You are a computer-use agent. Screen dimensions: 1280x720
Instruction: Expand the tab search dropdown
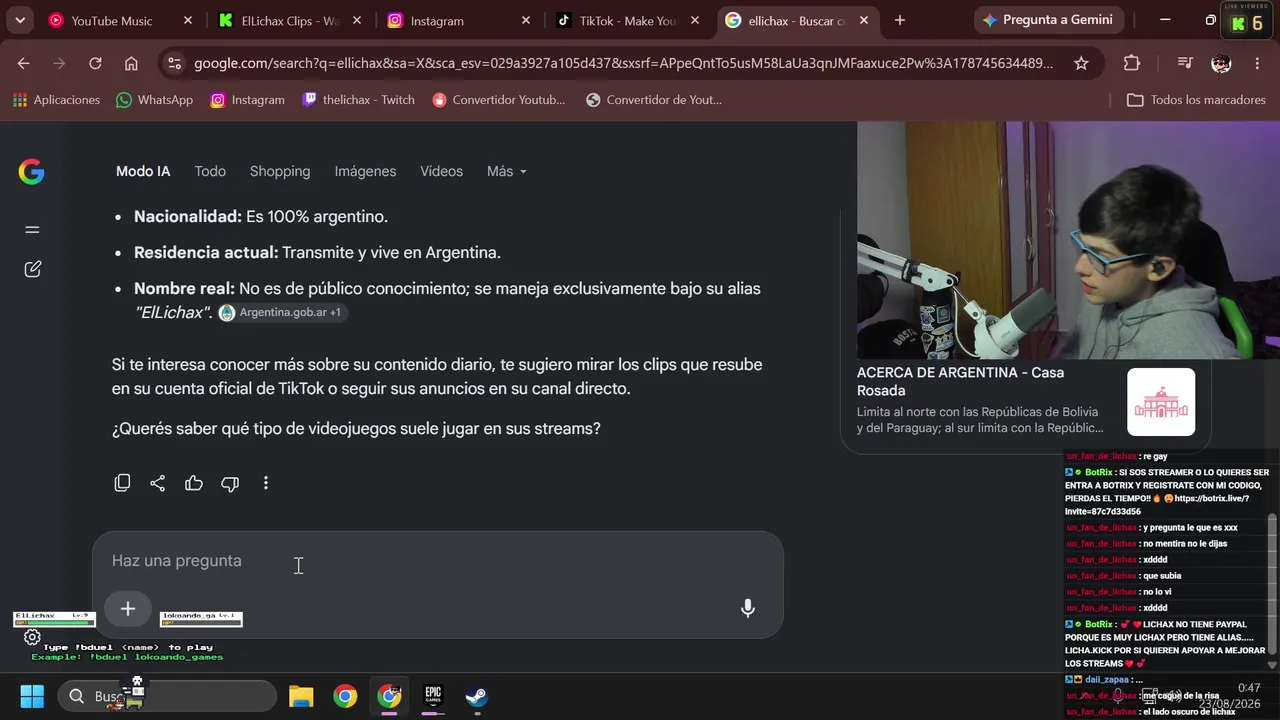click(20, 20)
